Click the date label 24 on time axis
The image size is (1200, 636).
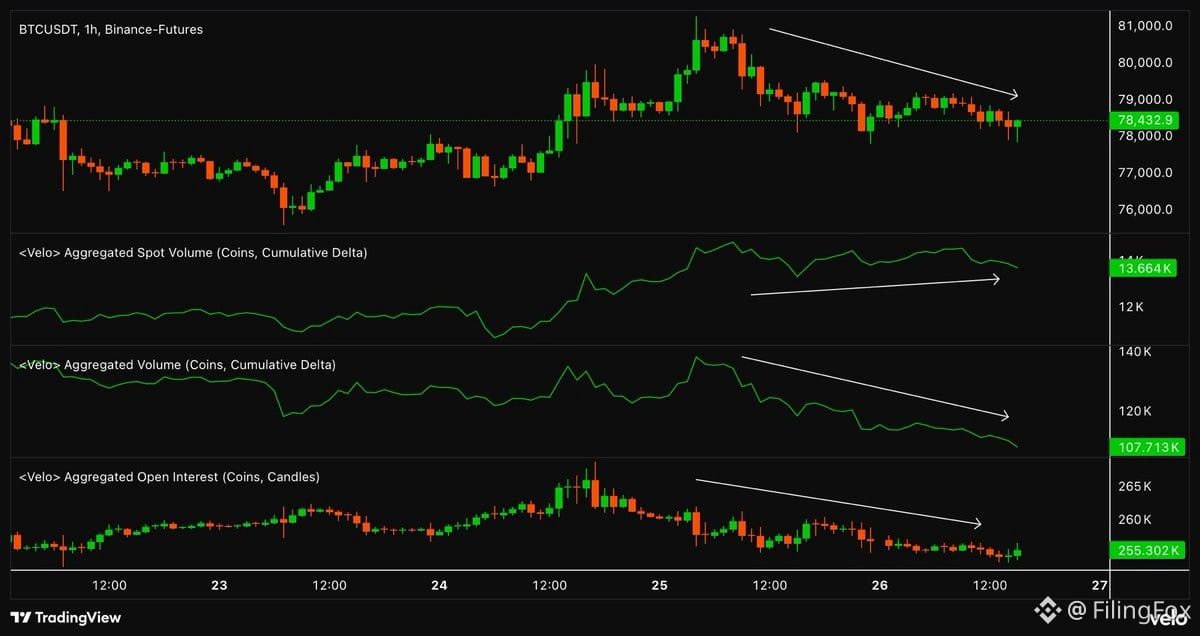pos(439,586)
